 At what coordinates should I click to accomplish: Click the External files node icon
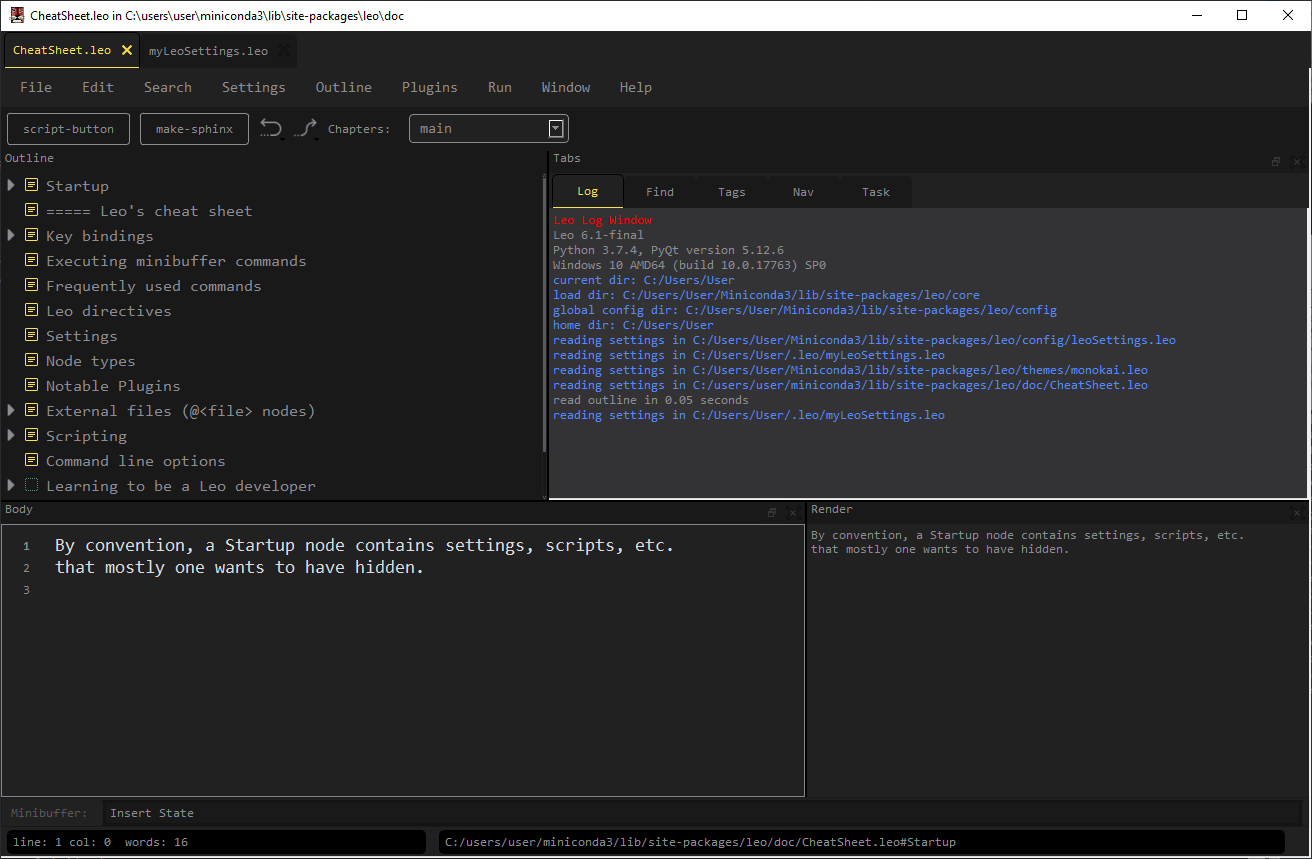click(x=31, y=411)
